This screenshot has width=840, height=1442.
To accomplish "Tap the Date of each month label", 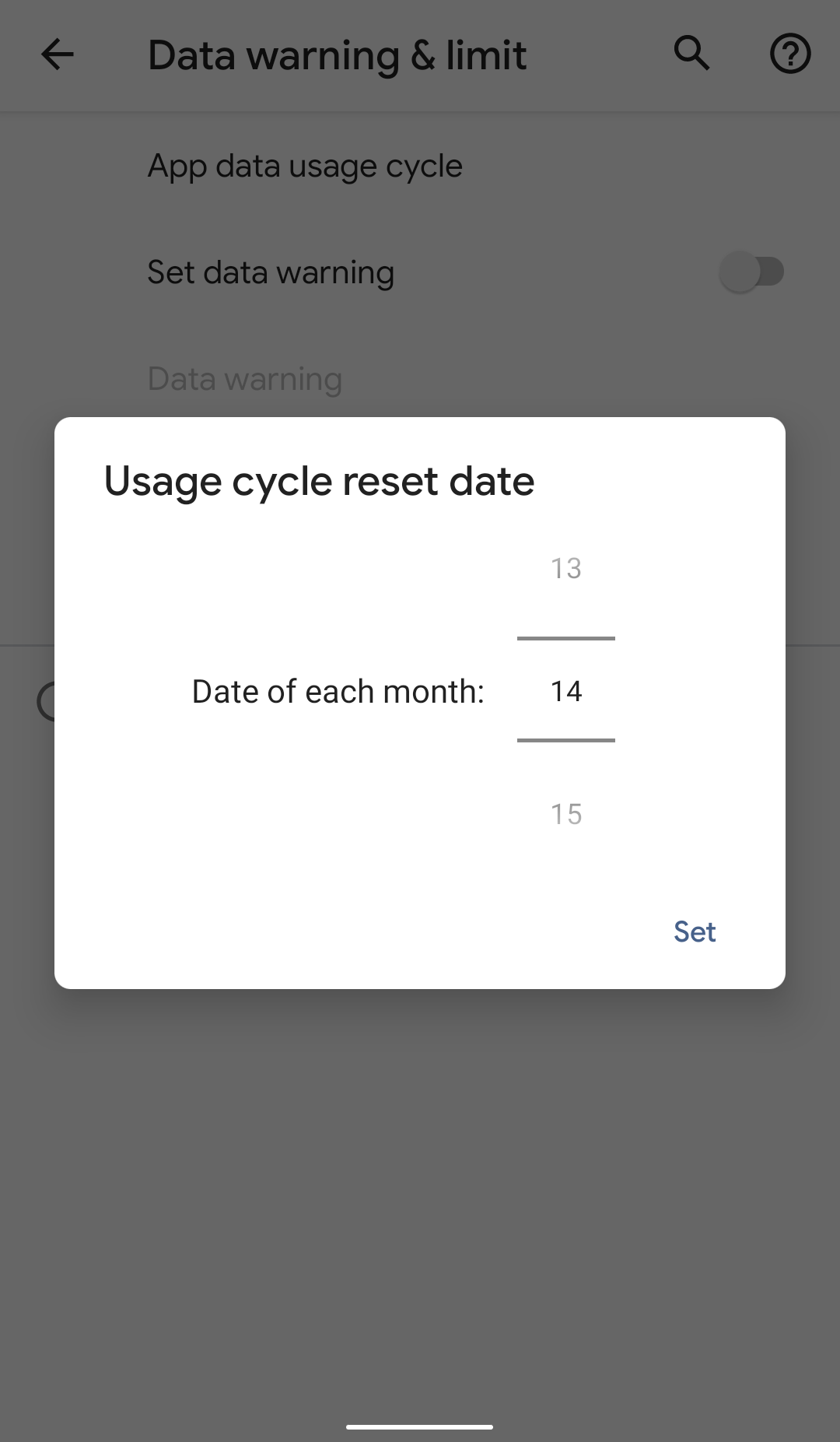I will (338, 691).
